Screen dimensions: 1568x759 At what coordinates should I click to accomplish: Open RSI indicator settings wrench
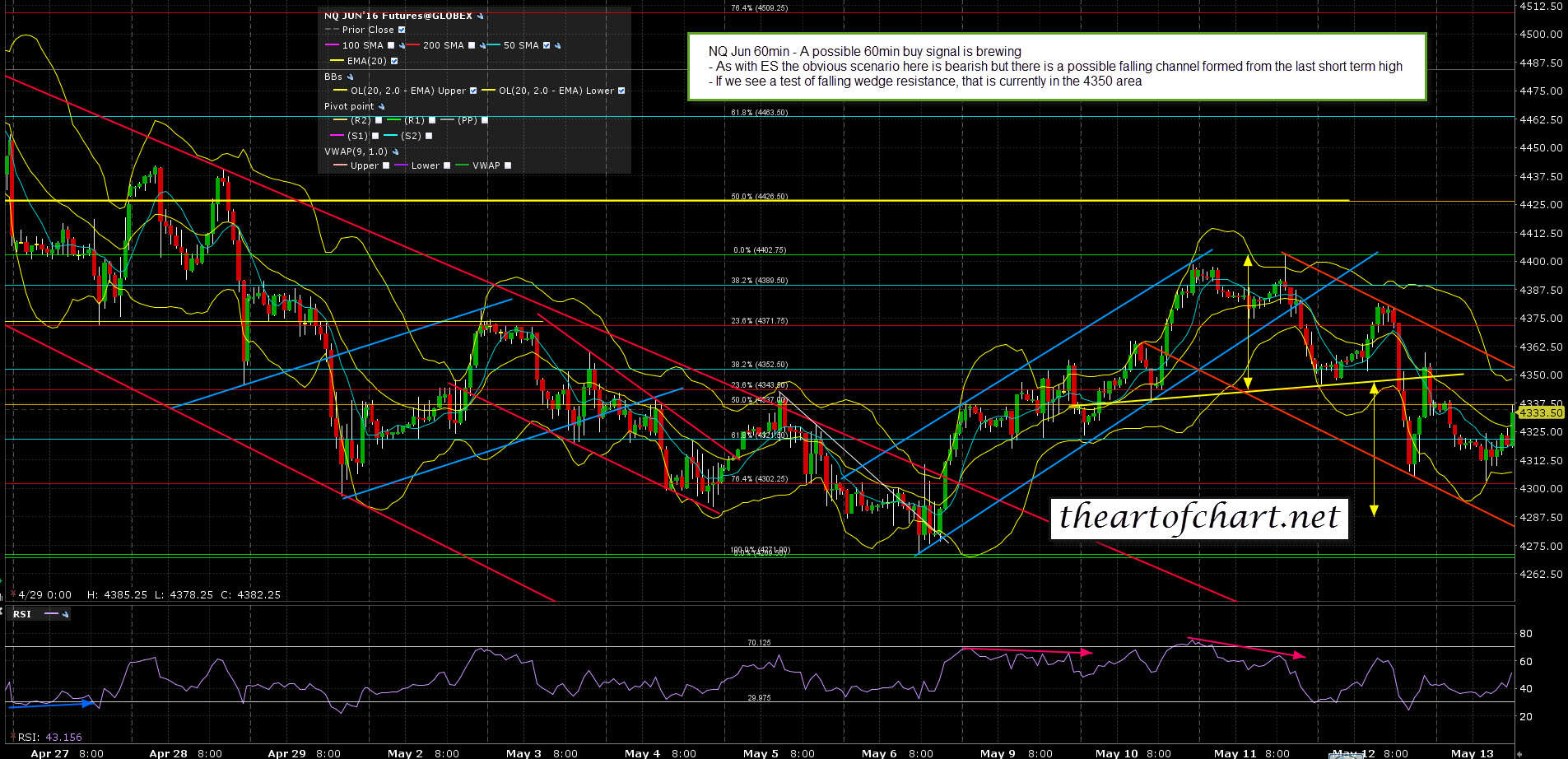(x=66, y=614)
